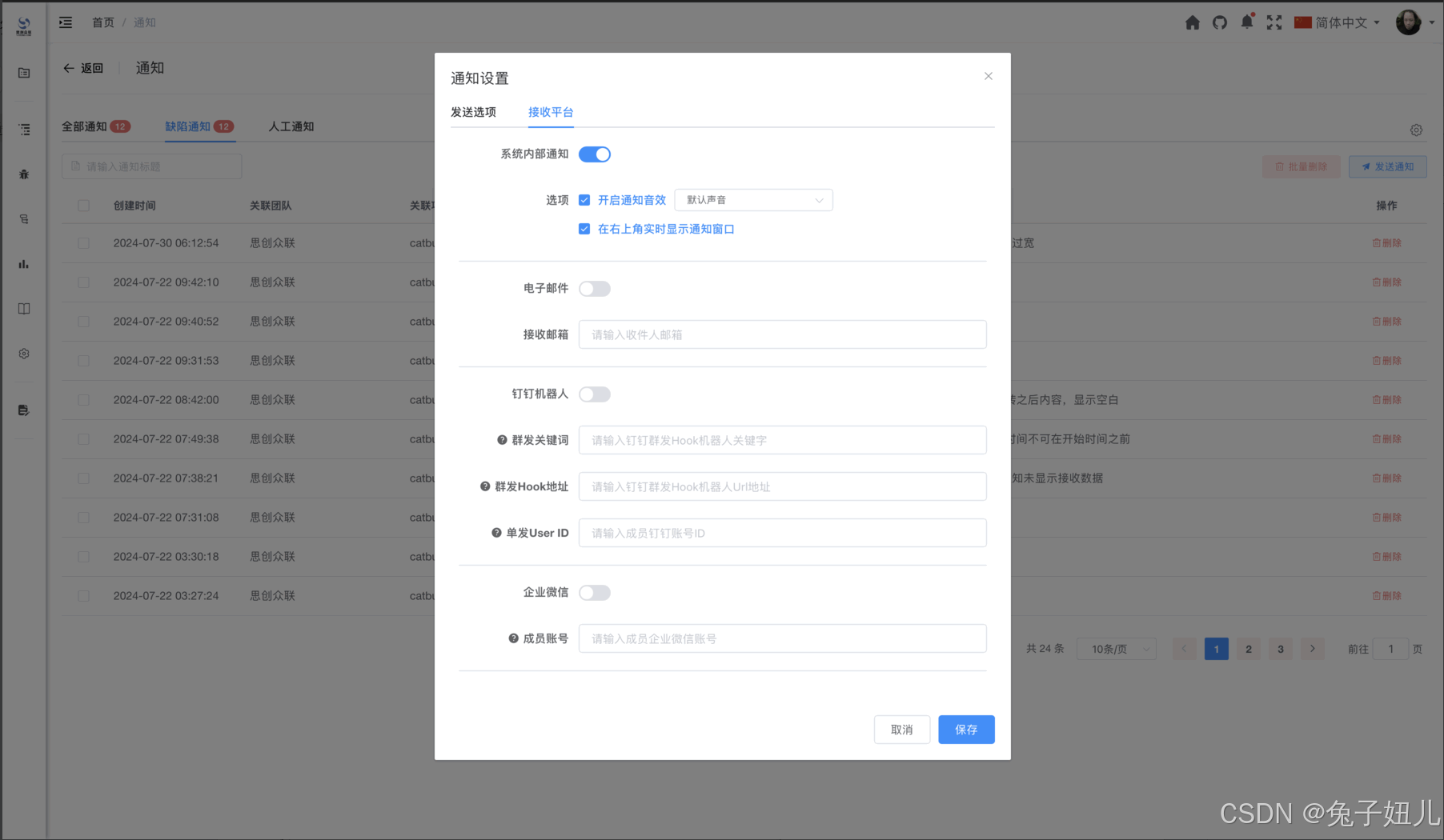This screenshot has width=1444, height=840.
Task: Uncheck 开启通知音效 checkbox
Action: coord(584,200)
